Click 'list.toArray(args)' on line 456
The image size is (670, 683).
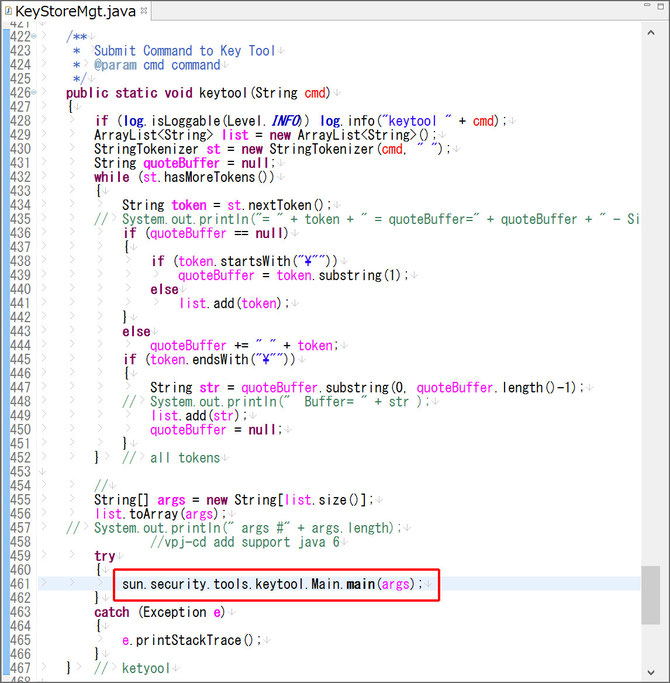click(x=156, y=514)
